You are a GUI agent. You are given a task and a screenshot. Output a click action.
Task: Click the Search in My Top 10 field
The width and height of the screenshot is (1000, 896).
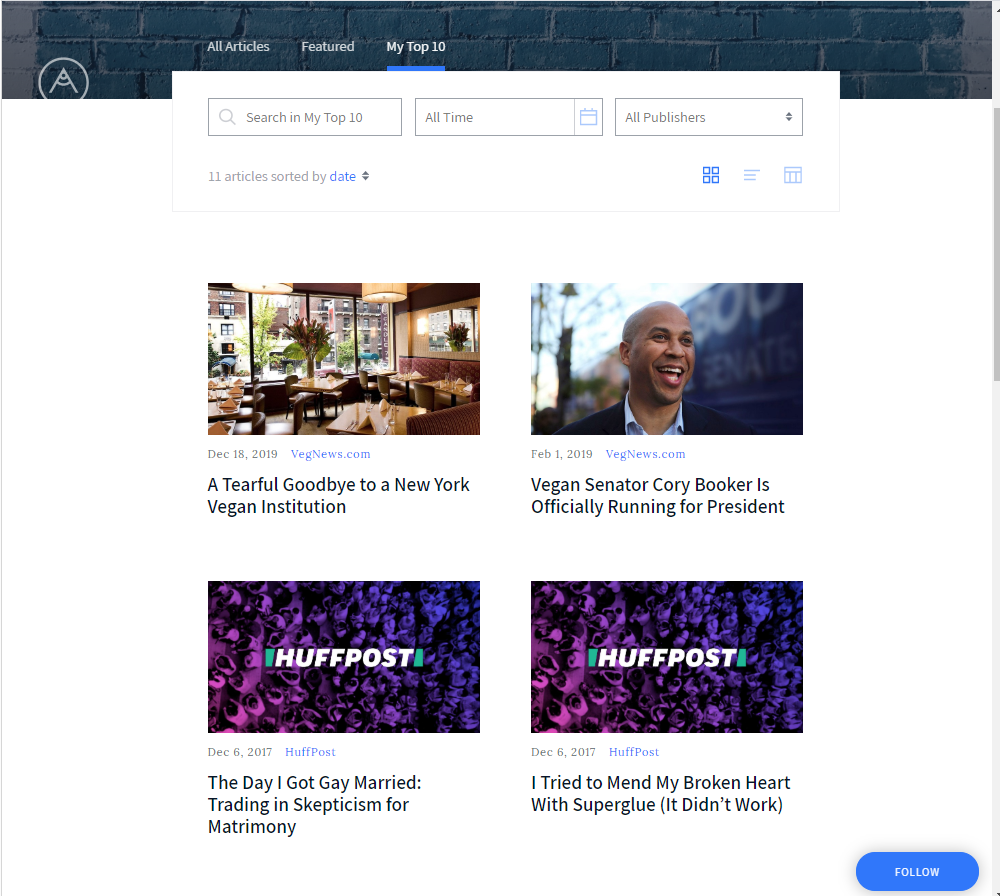pyautogui.click(x=305, y=117)
